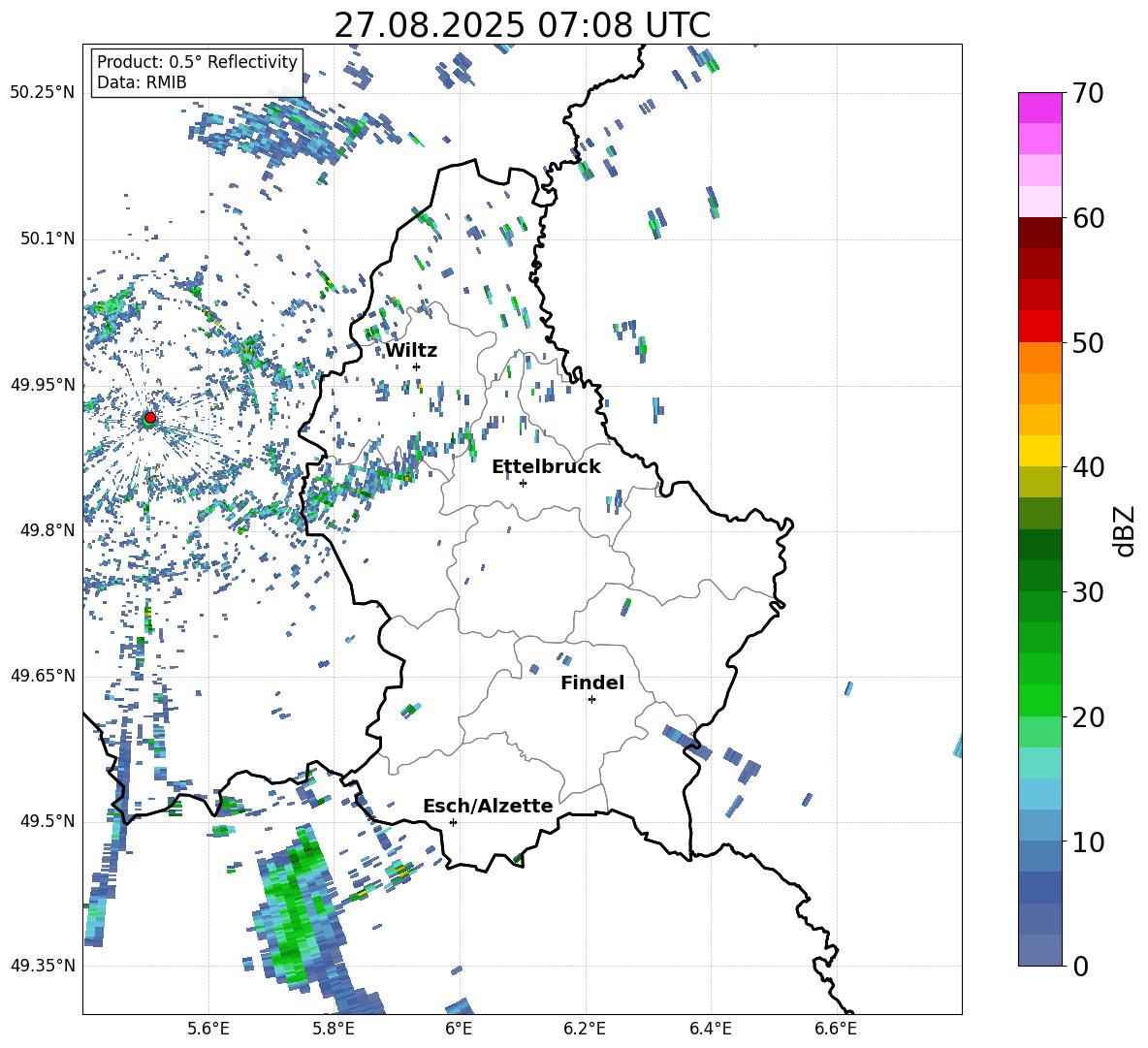Click the 10 tick on the colorbar
Screen dimensions: 1148x1048
point(1088,842)
